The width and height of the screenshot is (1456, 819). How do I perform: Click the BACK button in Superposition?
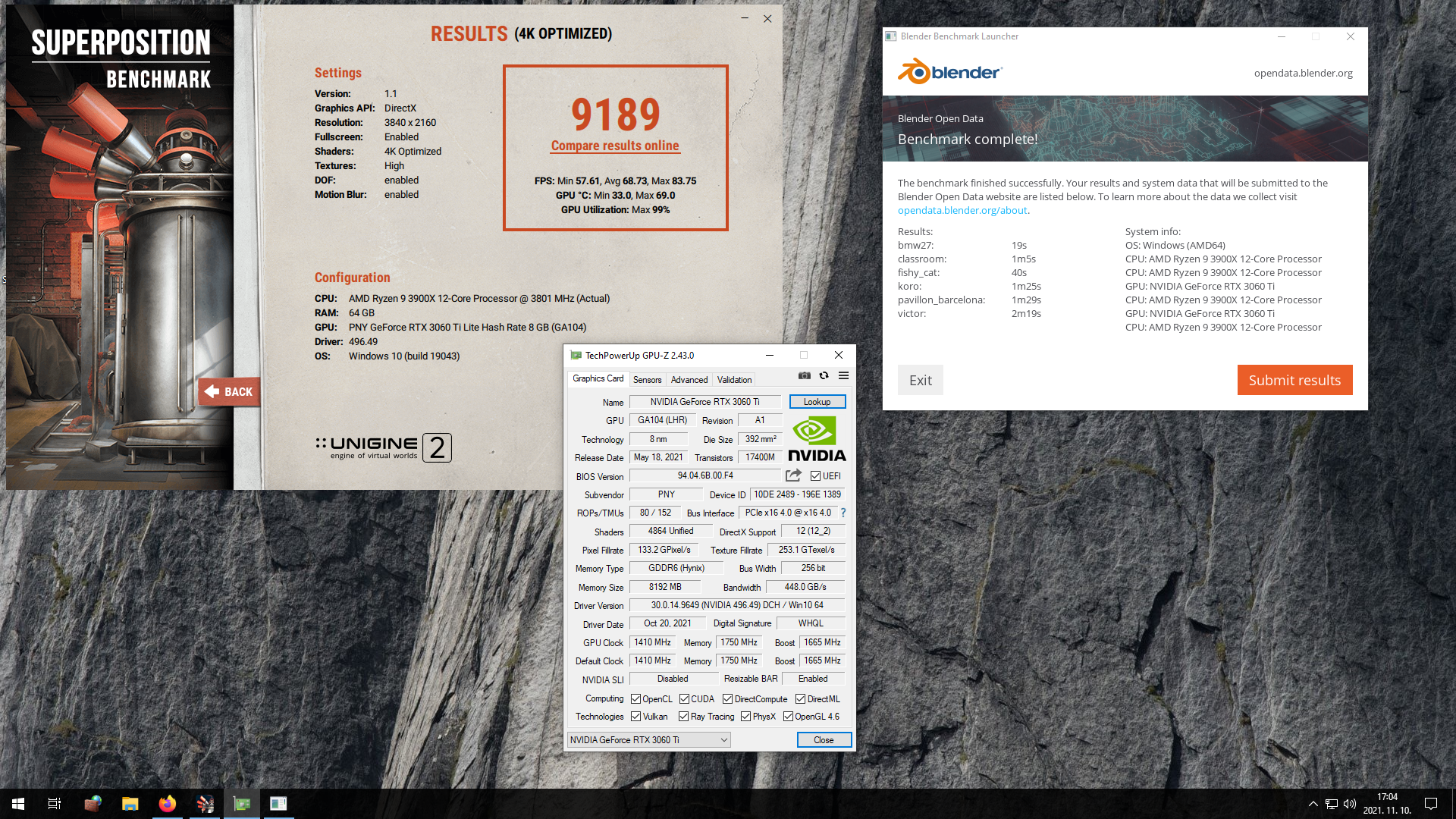tap(229, 392)
